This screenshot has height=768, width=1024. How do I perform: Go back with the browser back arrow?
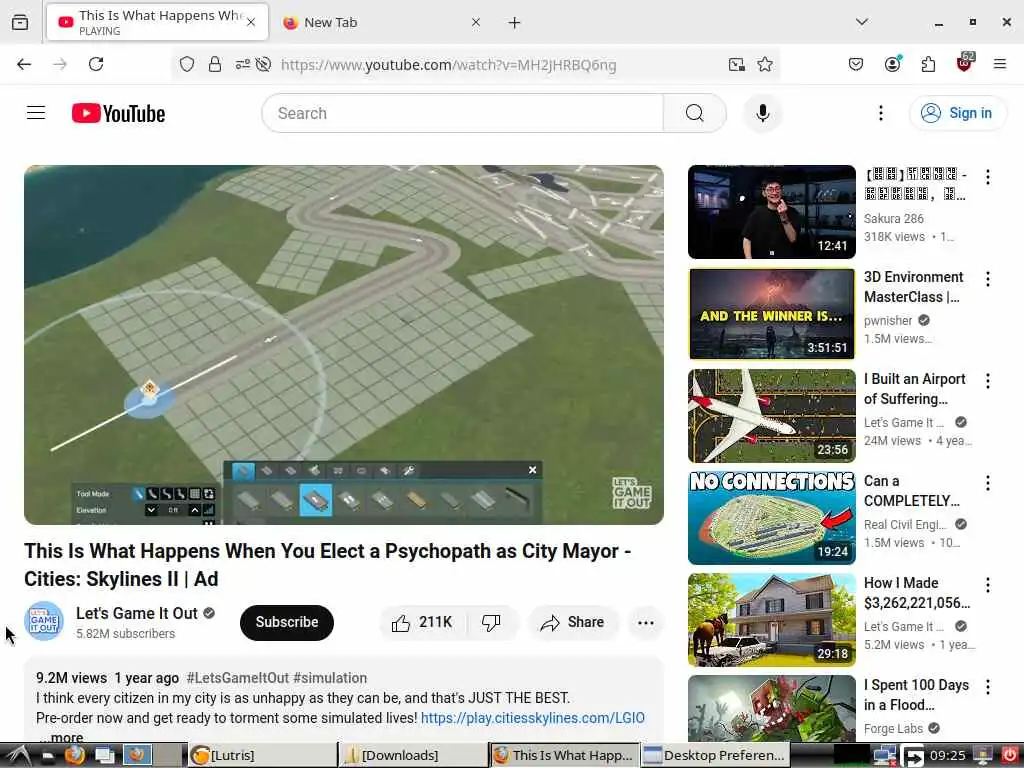point(24,64)
